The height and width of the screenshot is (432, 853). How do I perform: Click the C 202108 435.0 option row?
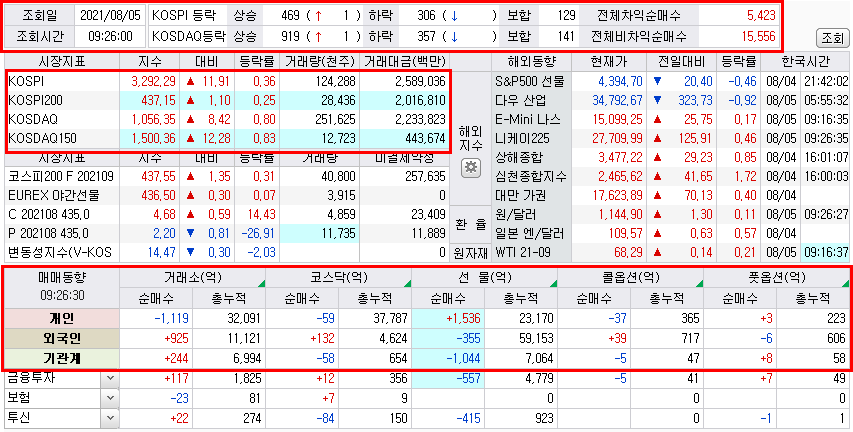point(227,214)
